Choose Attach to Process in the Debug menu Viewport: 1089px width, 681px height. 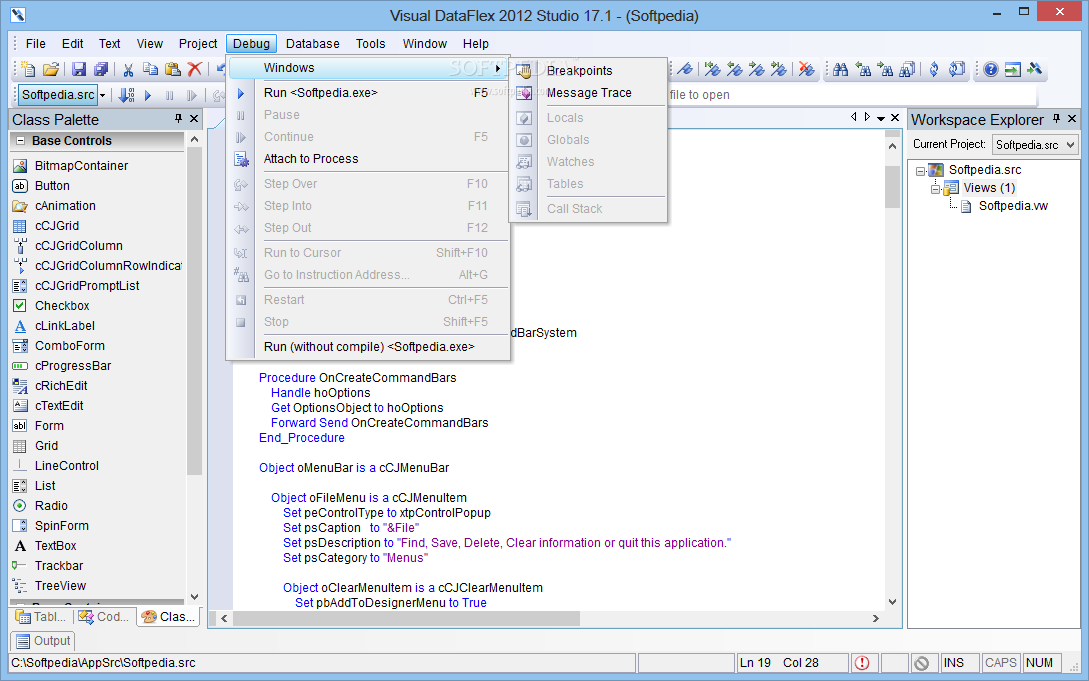368,159
